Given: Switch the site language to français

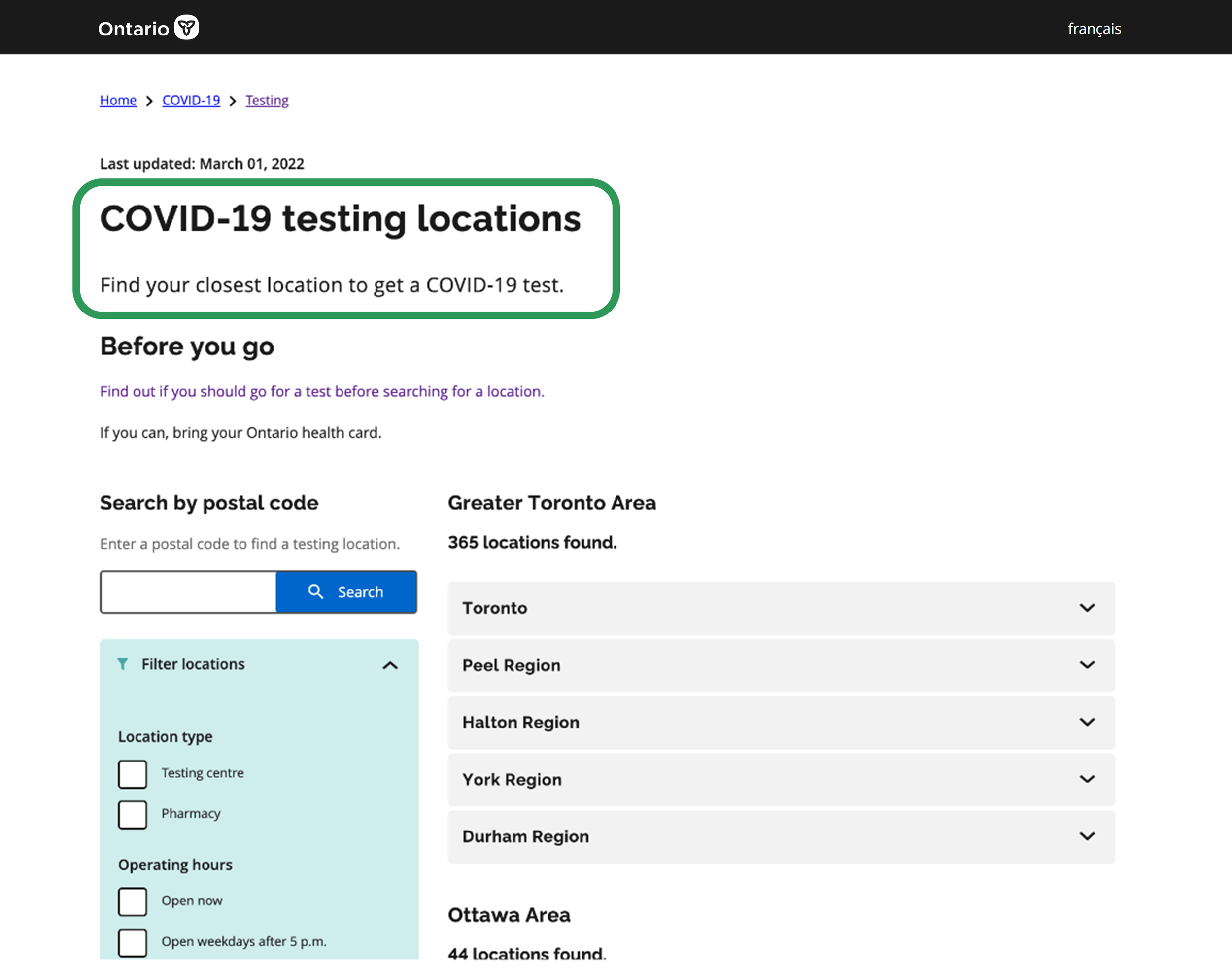Looking at the screenshot, I should [1094, 29].
